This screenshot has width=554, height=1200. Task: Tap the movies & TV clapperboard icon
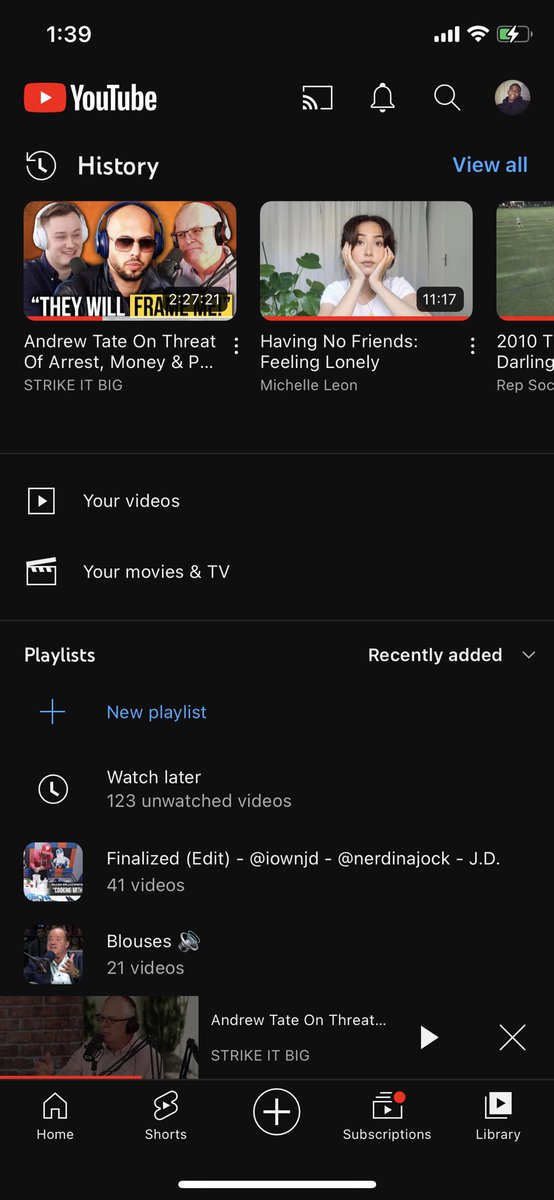41,572
